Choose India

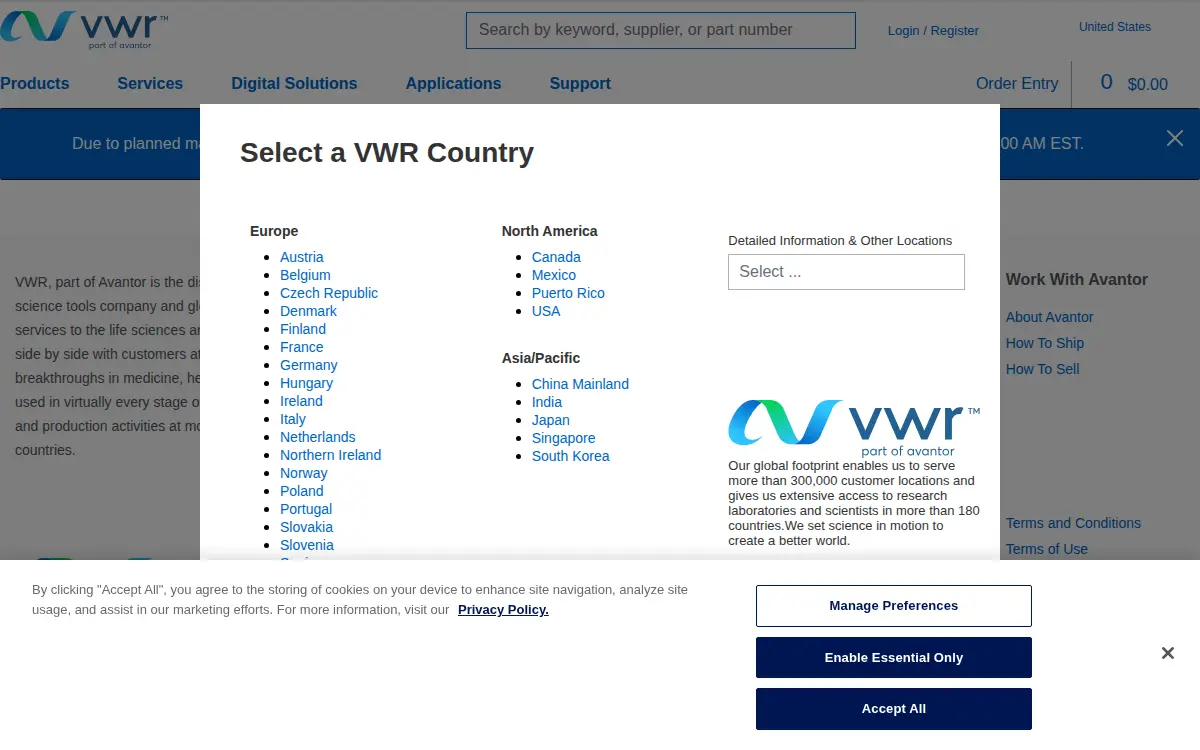tap(547, 402)
